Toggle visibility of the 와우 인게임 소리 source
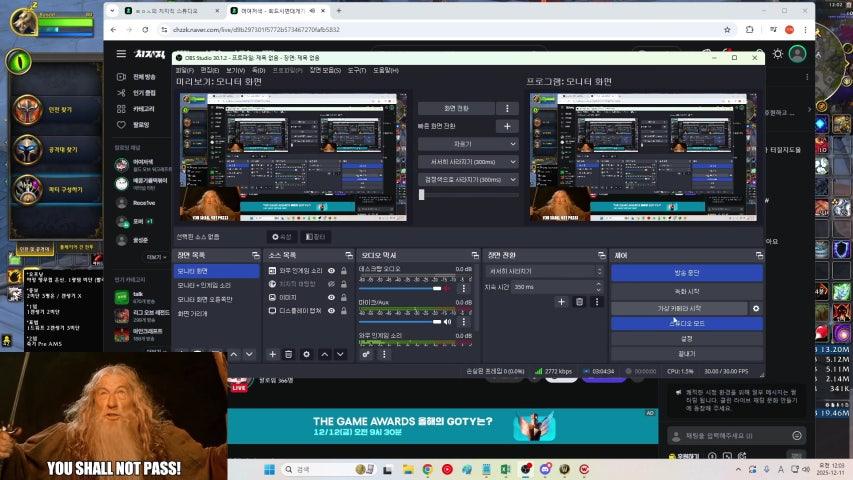Image resolution: width=853 pixels, height=480 pixels. click(x=331, y=271)
